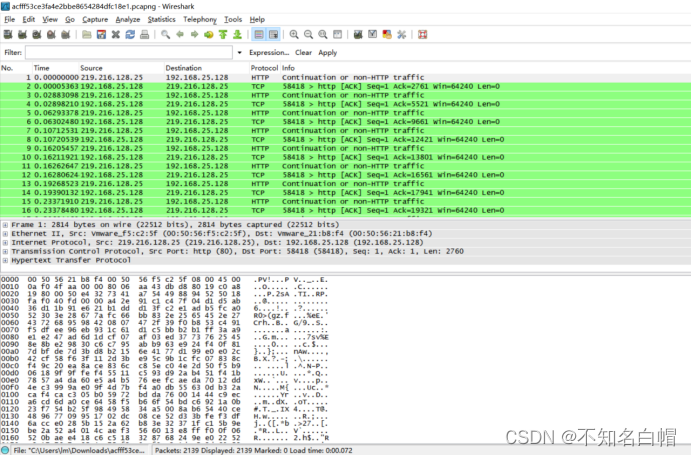Open the capture interfaces list icon

(8, 34)
